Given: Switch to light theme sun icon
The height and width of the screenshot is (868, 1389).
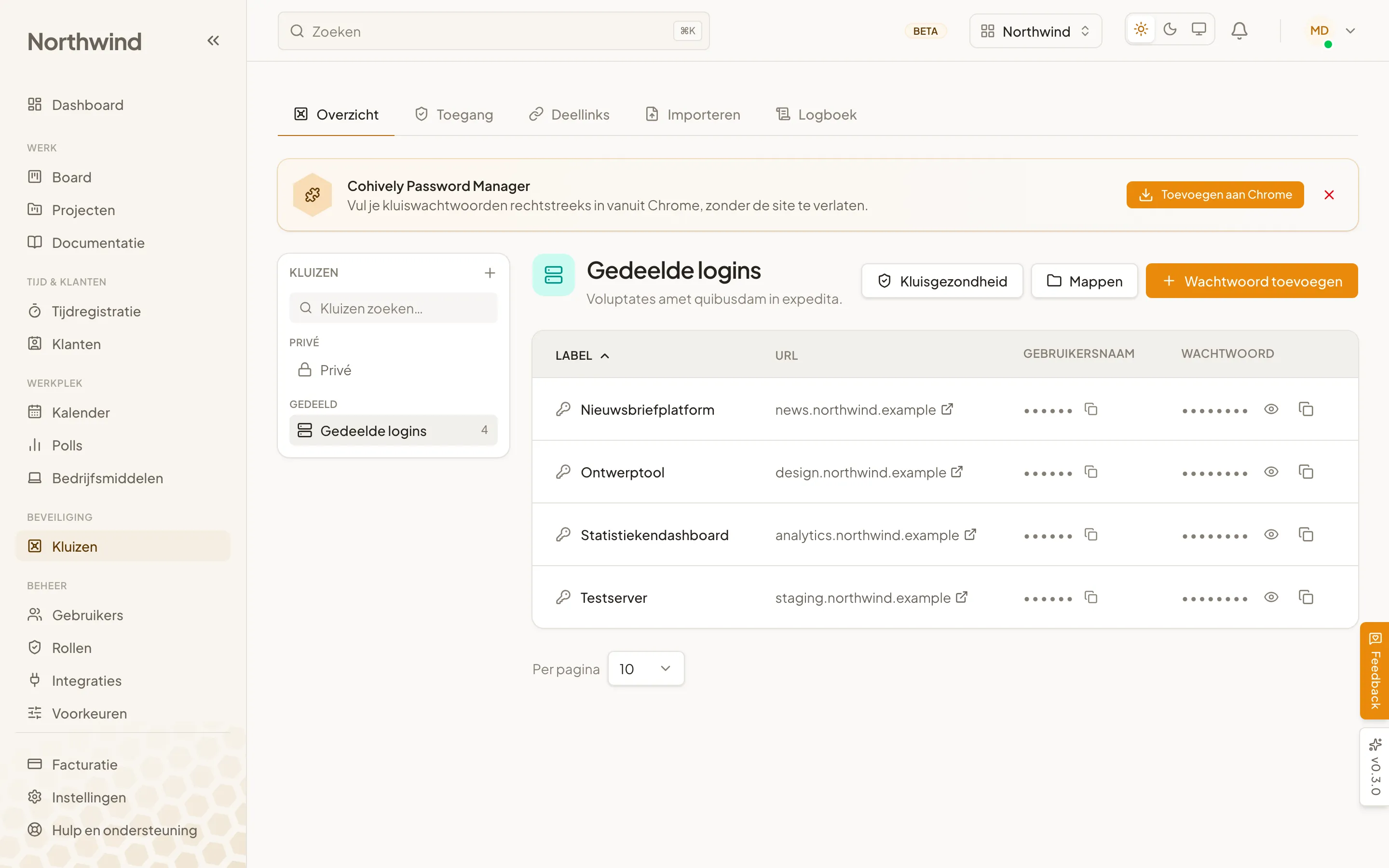Looking at the screenshot, I should 1141,29.
